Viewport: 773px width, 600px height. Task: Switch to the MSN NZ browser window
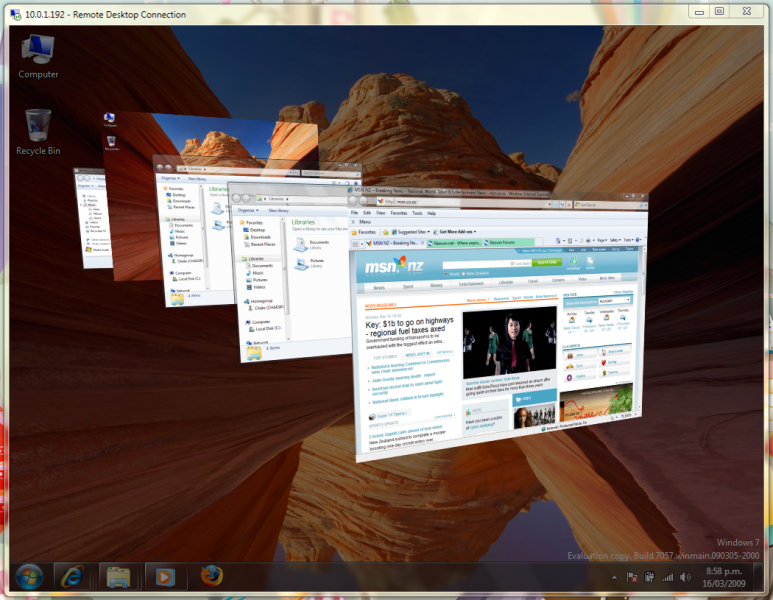[500, 330]
